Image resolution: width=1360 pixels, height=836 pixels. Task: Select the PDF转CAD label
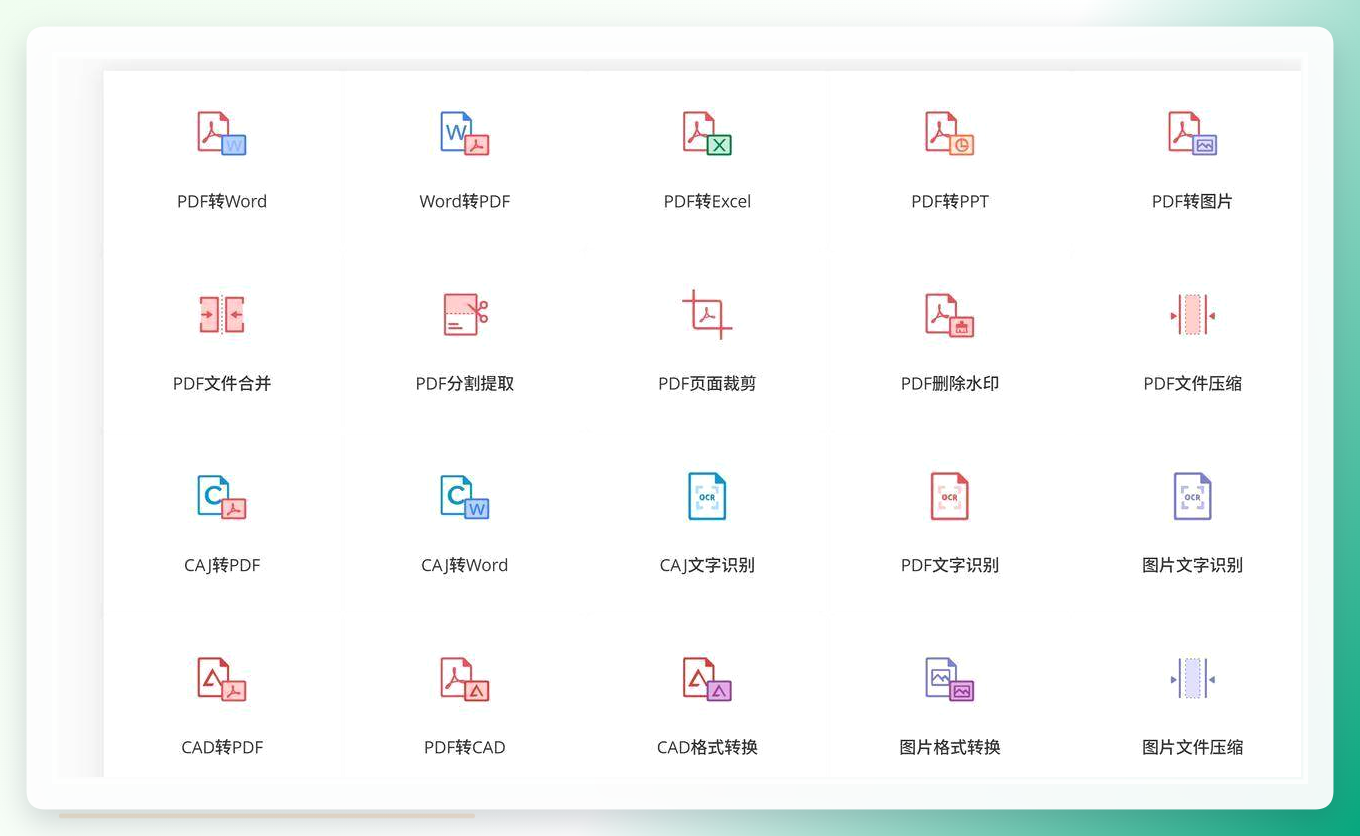click(465, 747)
